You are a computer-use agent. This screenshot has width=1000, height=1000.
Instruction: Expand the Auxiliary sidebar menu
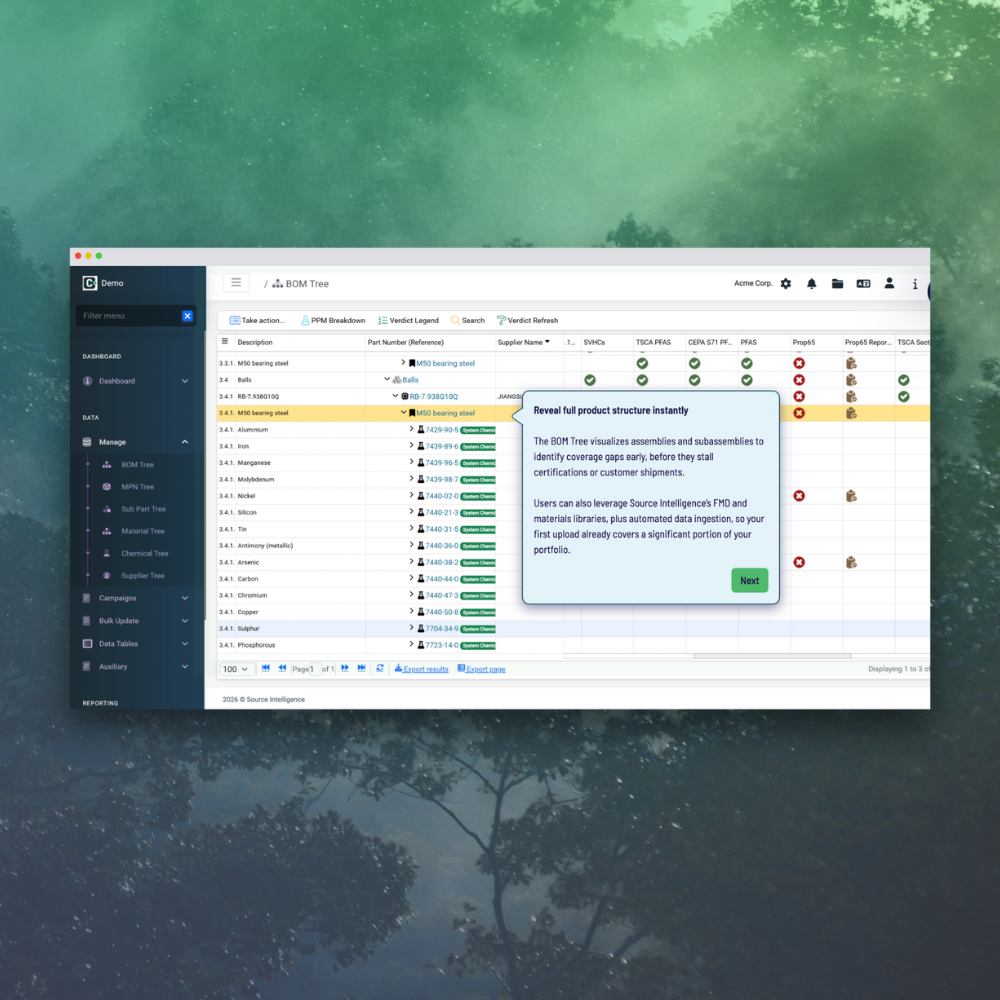[x=185, y=666]
